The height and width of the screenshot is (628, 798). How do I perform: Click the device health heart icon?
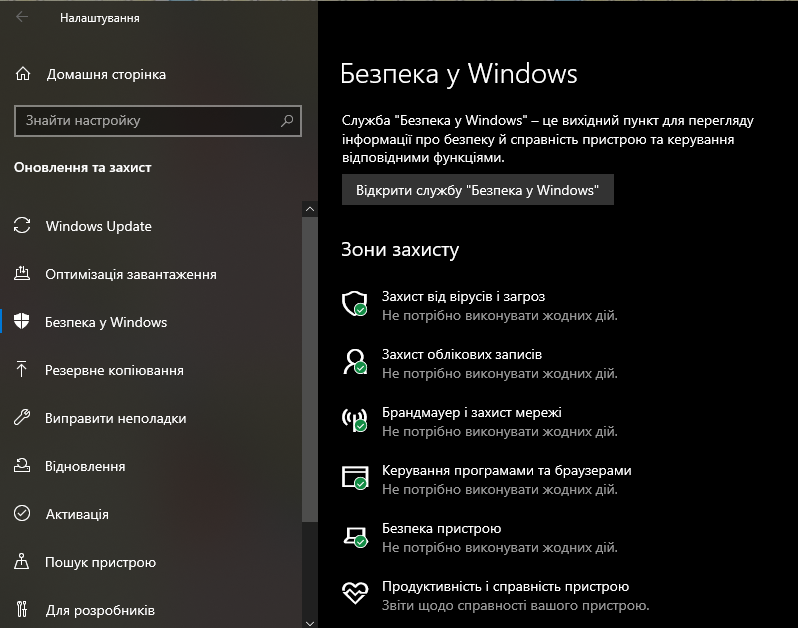pyautogui.click(x=355, y=593)
